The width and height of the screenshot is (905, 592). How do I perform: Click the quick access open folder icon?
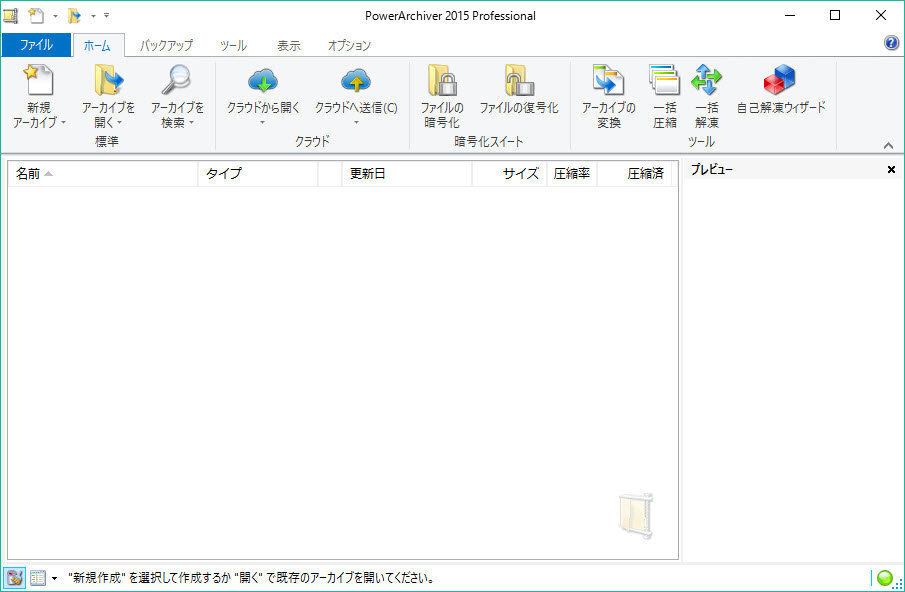tap(74, 16)
